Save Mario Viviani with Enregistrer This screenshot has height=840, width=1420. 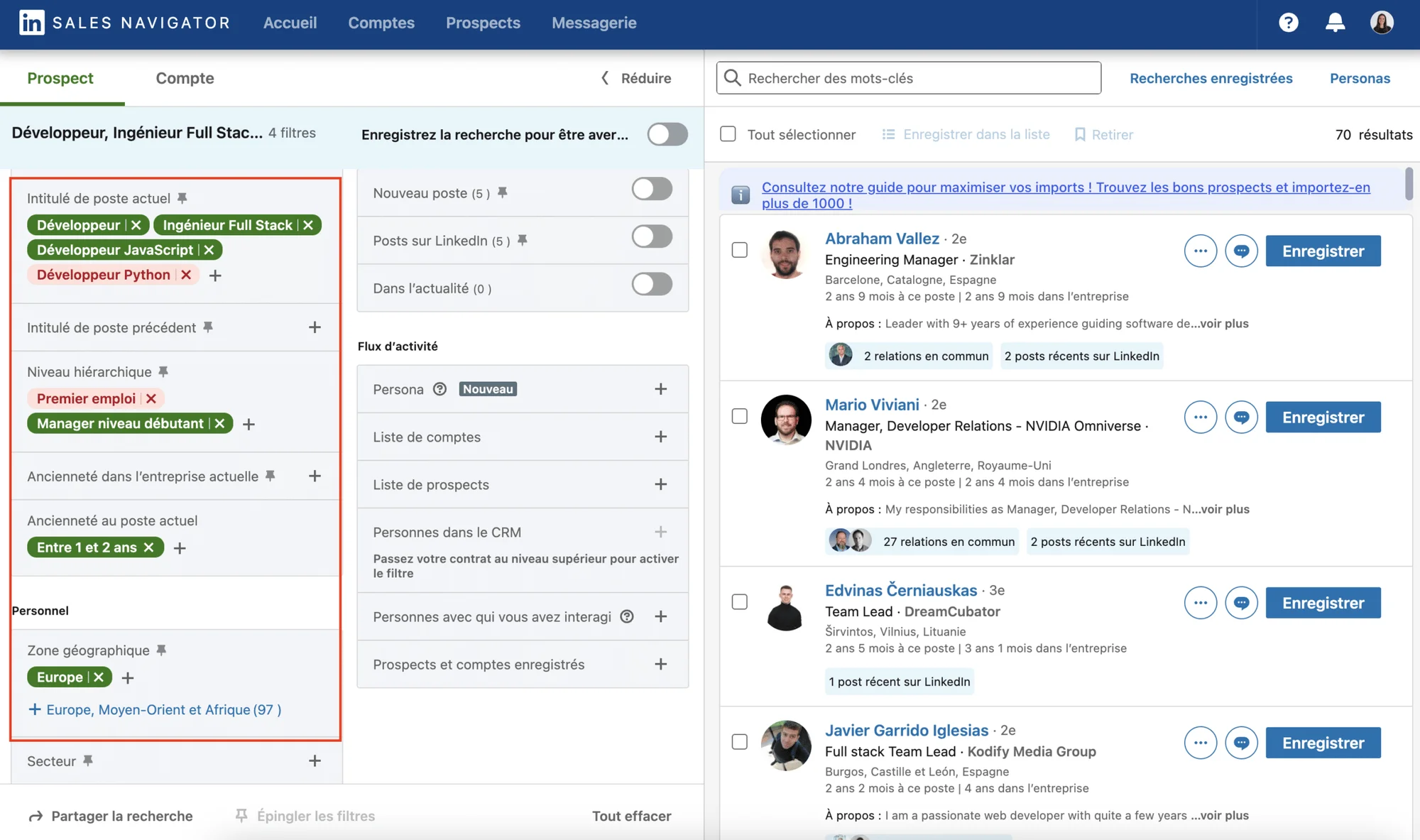1323,417
